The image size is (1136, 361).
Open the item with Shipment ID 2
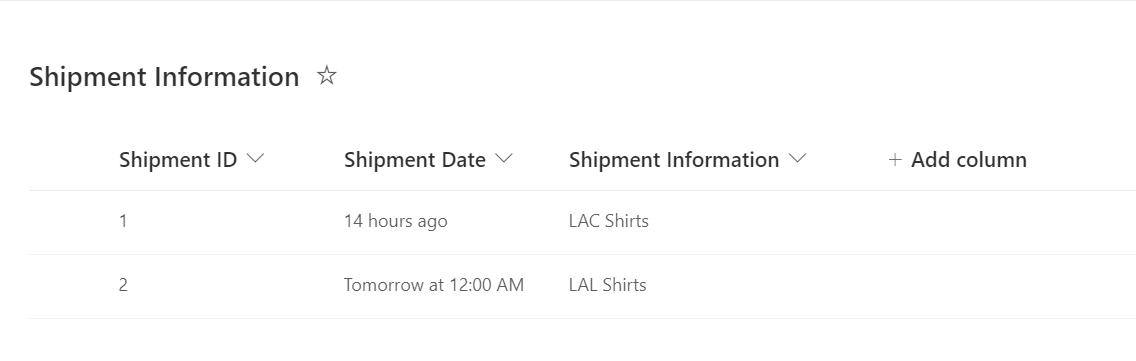pyautogui.click(x=123, y=285)
